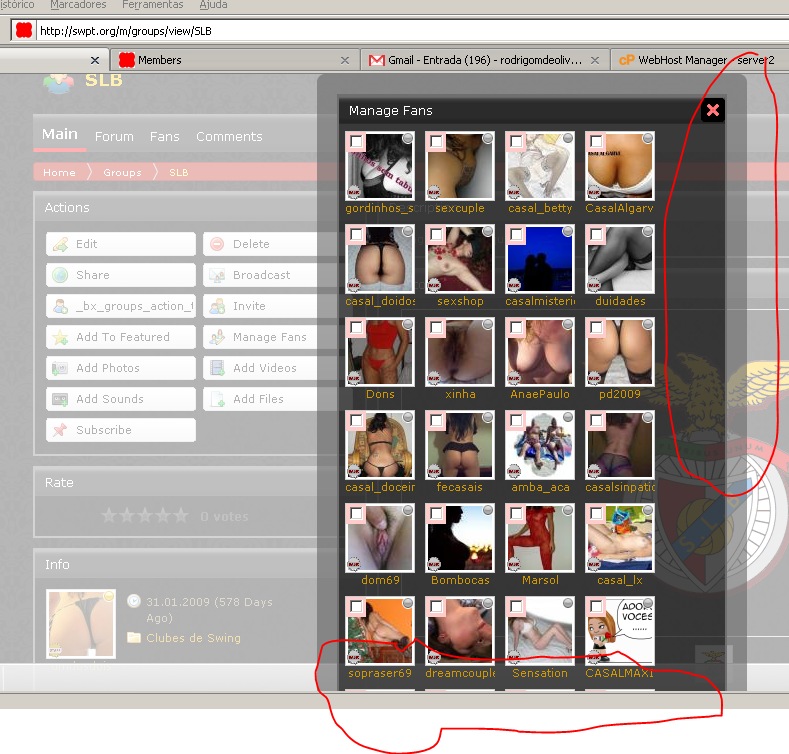Click the Add Sounds icon

point(60,400)
